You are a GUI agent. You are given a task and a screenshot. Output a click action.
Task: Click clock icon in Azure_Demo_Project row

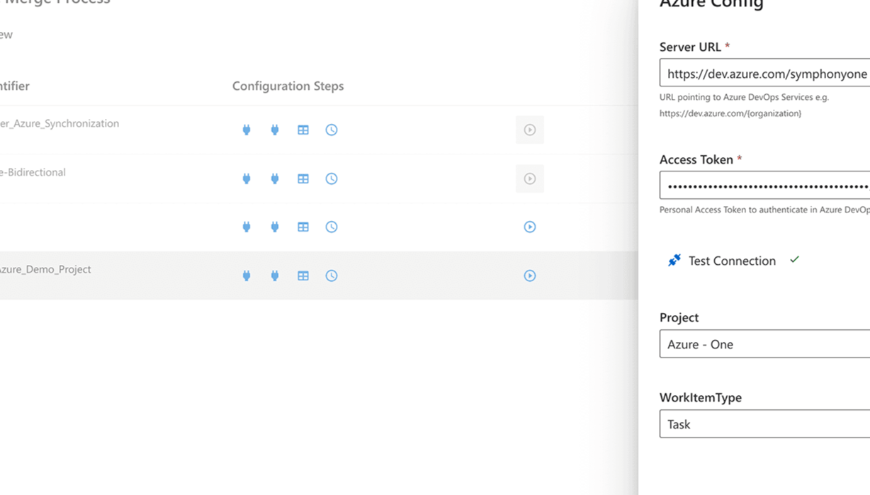(331, 276)
